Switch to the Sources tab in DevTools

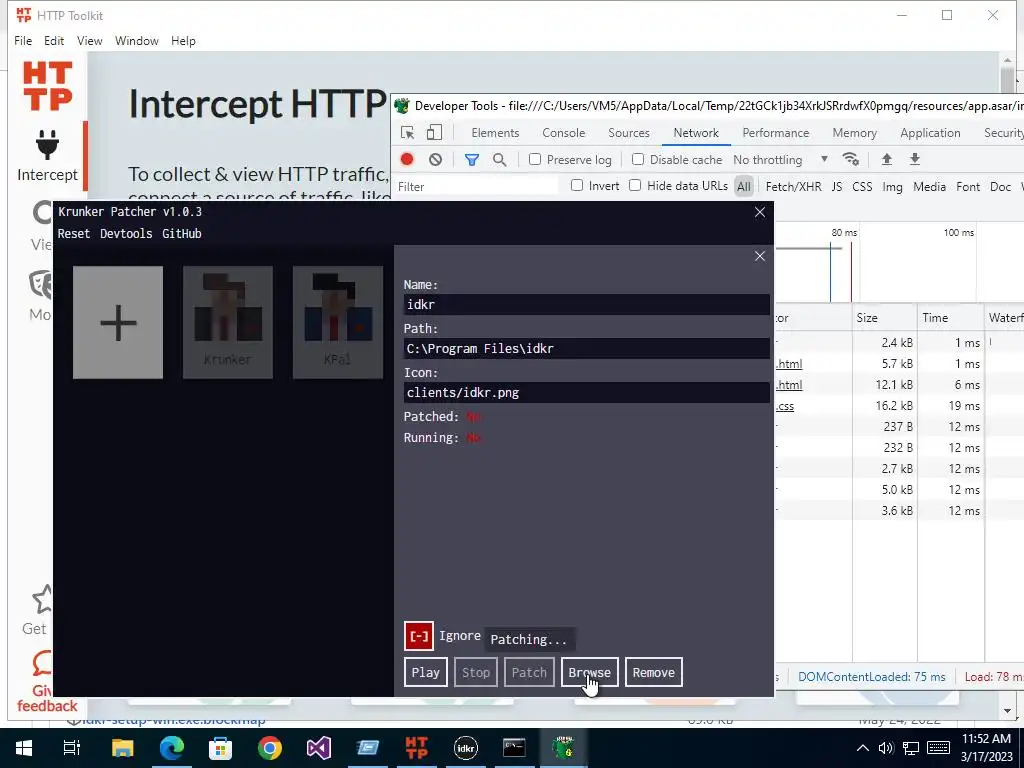629,133
